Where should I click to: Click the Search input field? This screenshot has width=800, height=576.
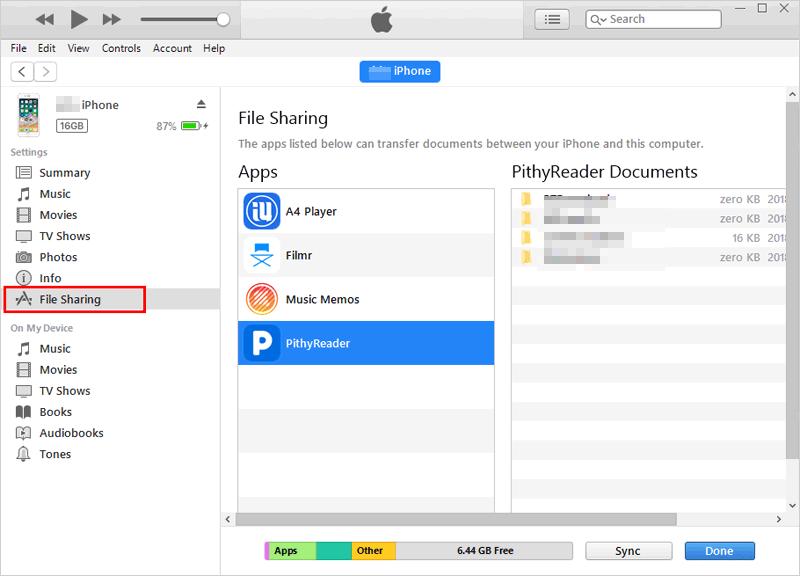[x=653, y=19]
